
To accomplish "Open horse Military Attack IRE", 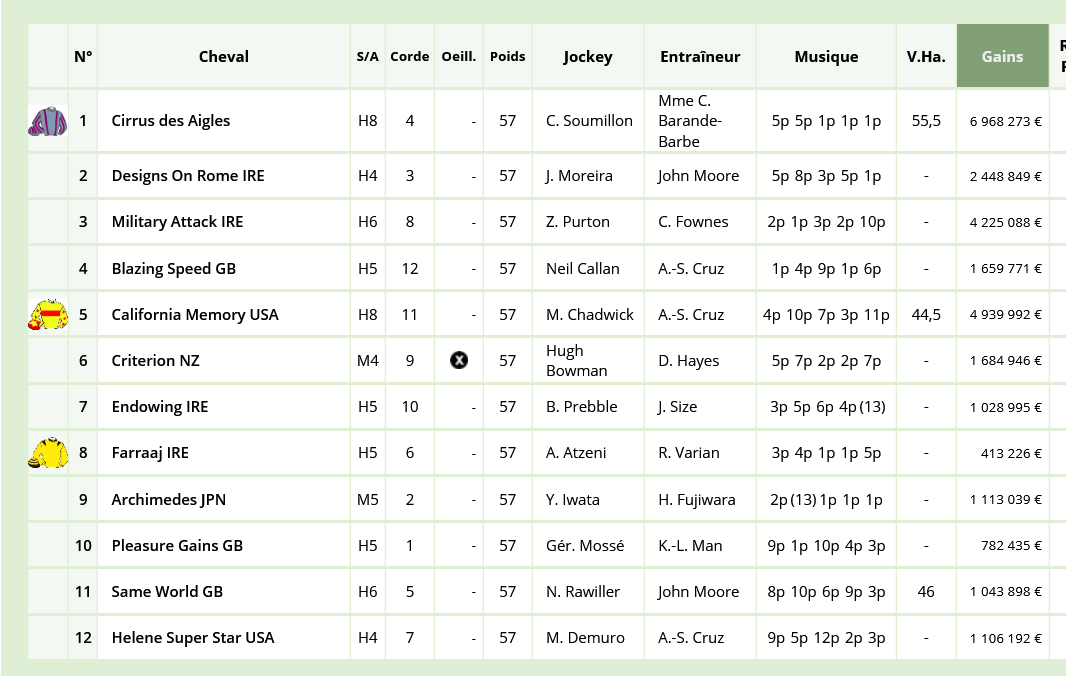I will (x=177, y=222).
